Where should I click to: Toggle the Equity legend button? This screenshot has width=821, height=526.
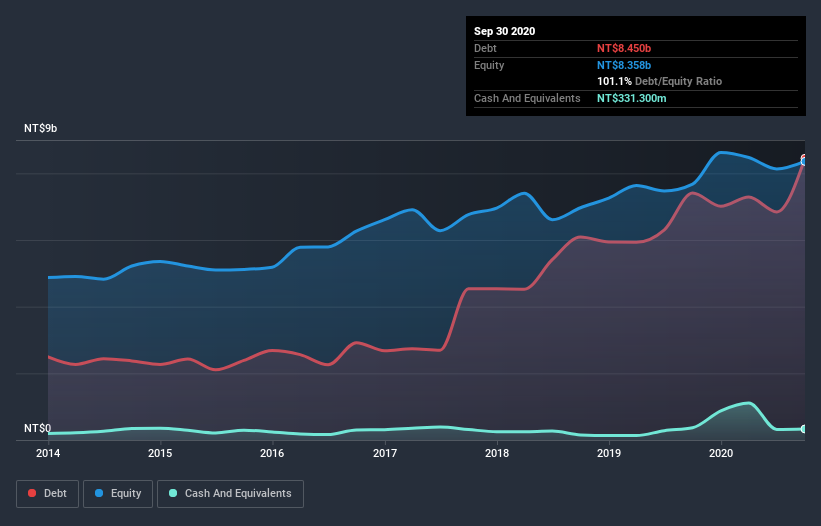(118, 494)
